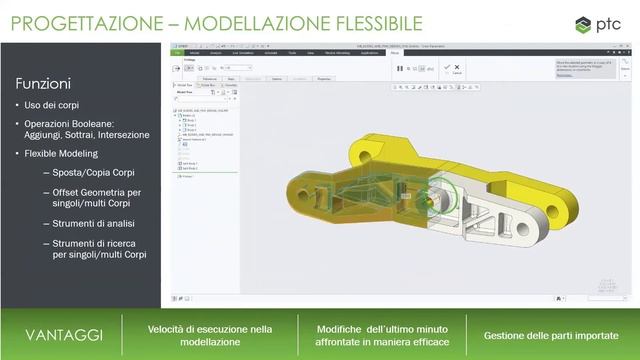Pause the Move feature with pause icon
This screenshot has width=640, height=360.
pyautogui.click(x=400, y=69)
